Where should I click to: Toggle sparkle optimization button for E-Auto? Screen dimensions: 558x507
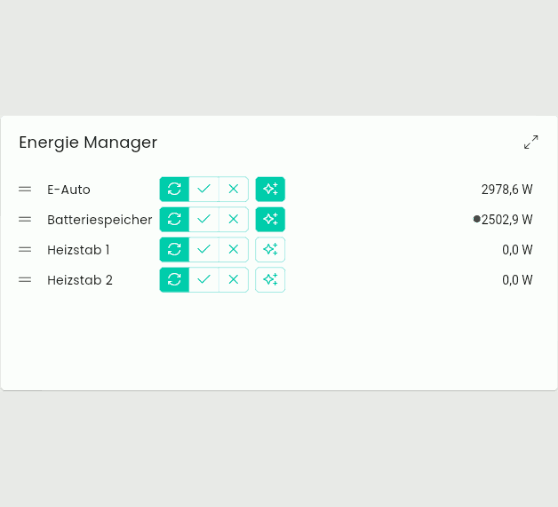point(270,189)
